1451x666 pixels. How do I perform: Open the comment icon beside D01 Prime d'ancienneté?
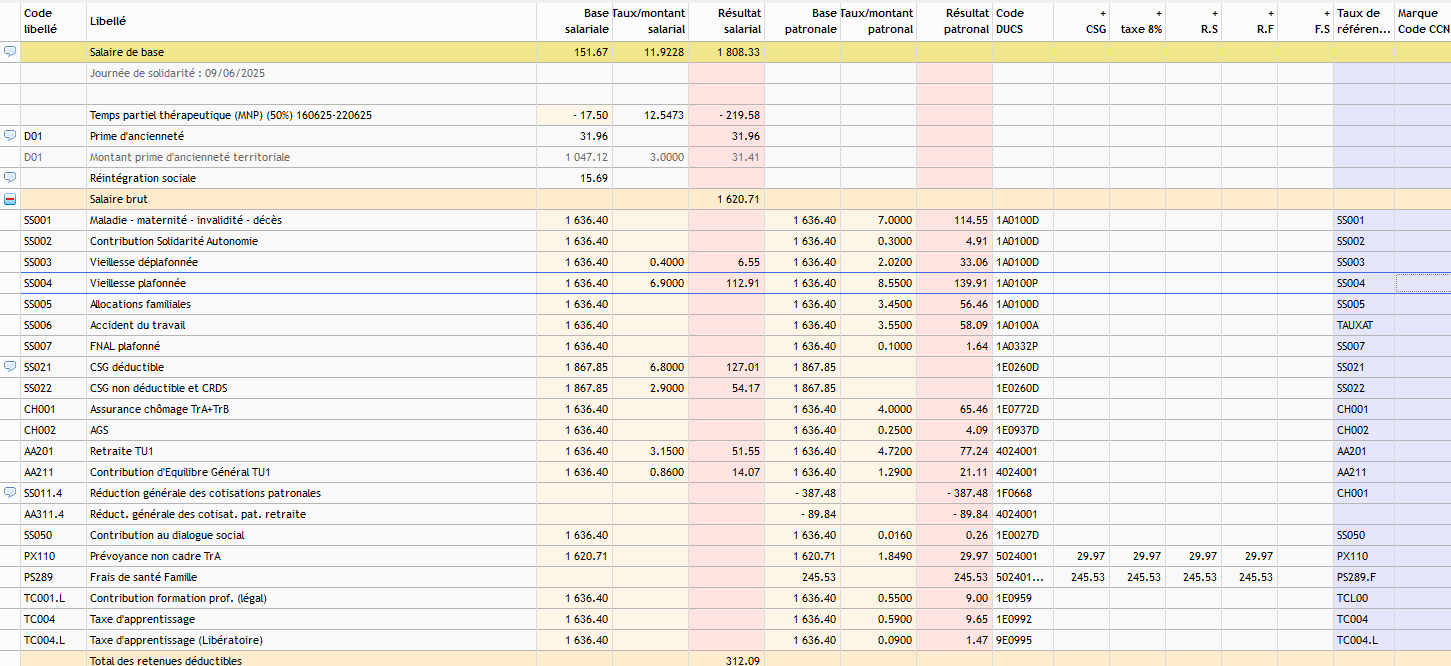(x=10, y=135)
